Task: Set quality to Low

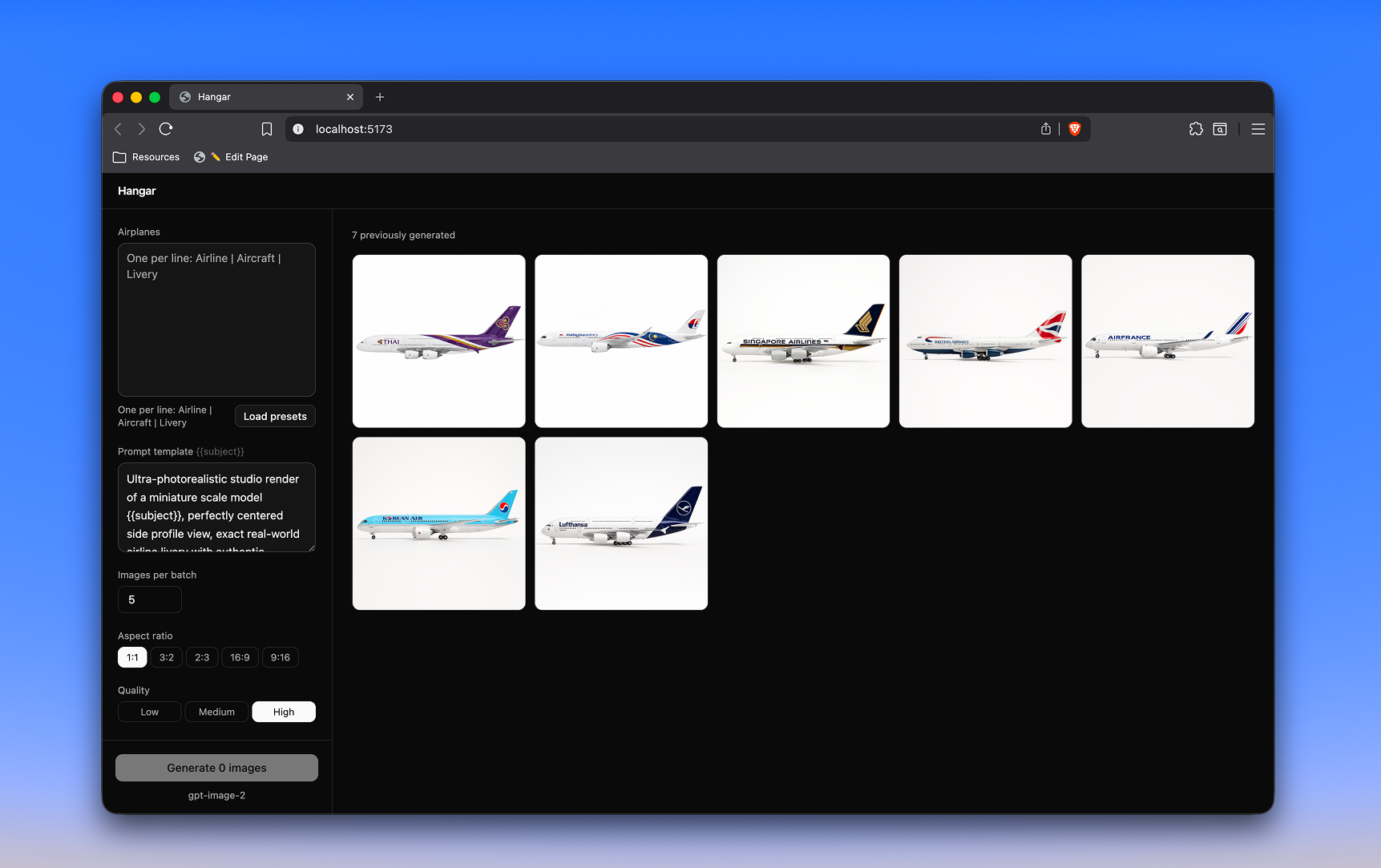Action: point(150,712)
